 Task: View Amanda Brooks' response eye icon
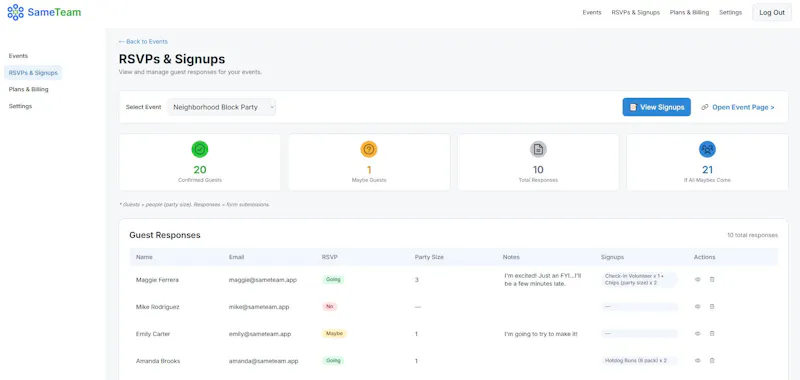point(697,361)
